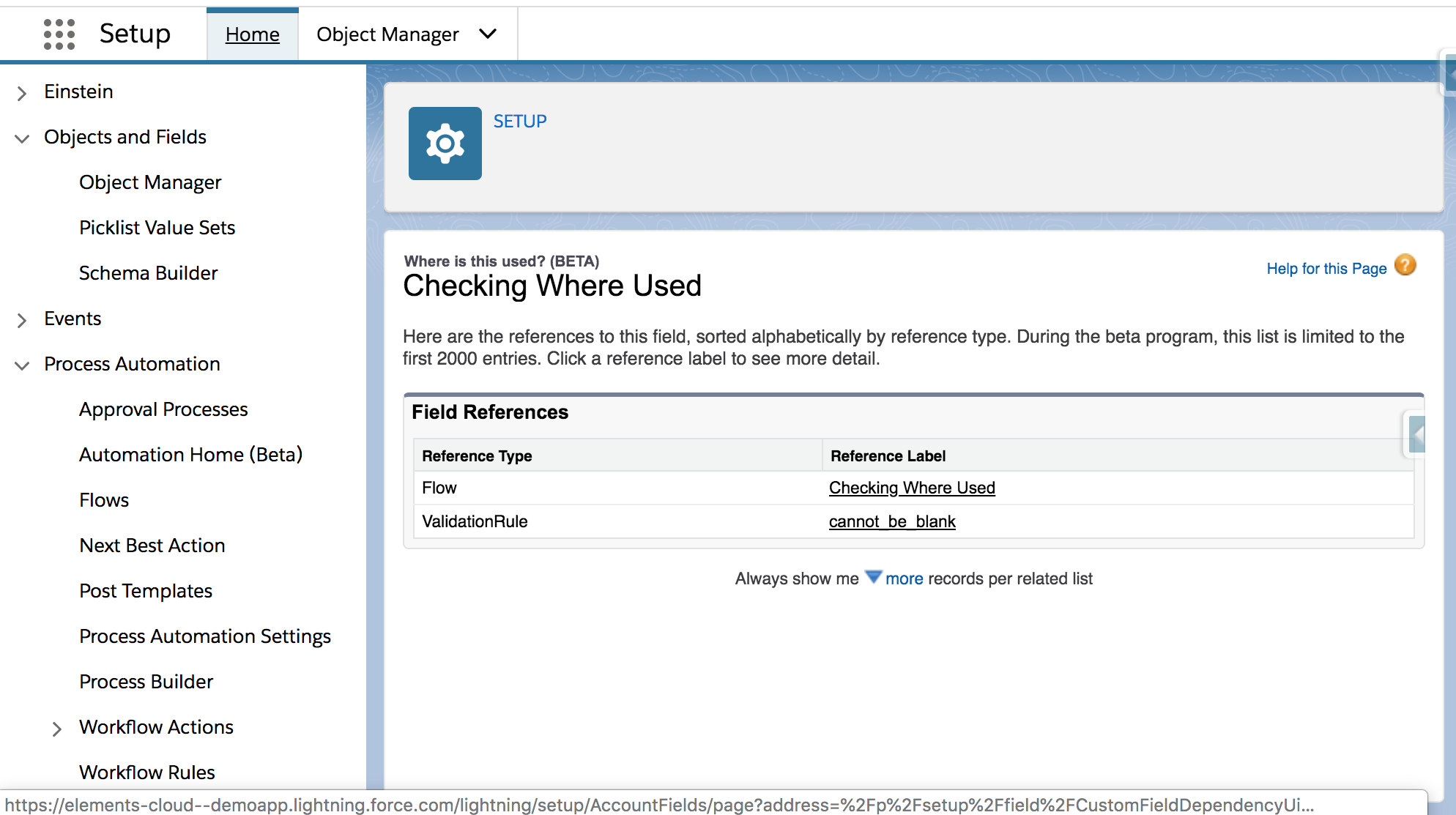Switch to the Object Manager tab
The image size is (1456, 815).
click(x=387, y=34)
